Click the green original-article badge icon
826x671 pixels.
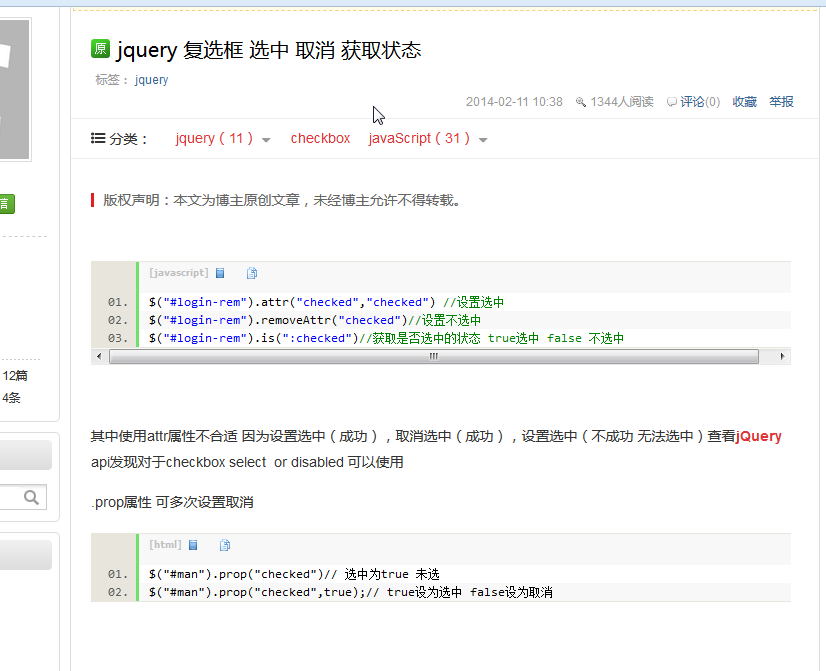pyautogui.click(x=100, y=48)
